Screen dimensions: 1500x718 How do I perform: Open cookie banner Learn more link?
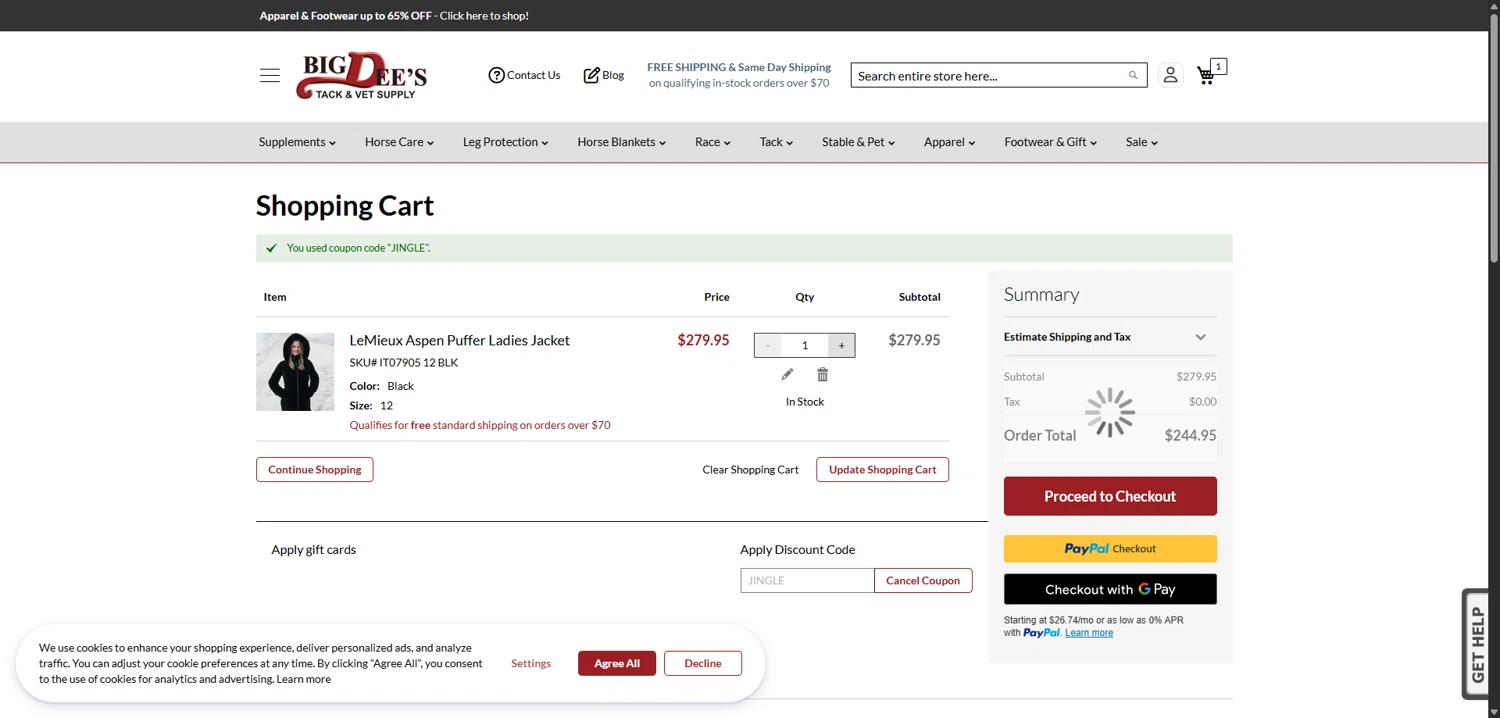(303, 679)
